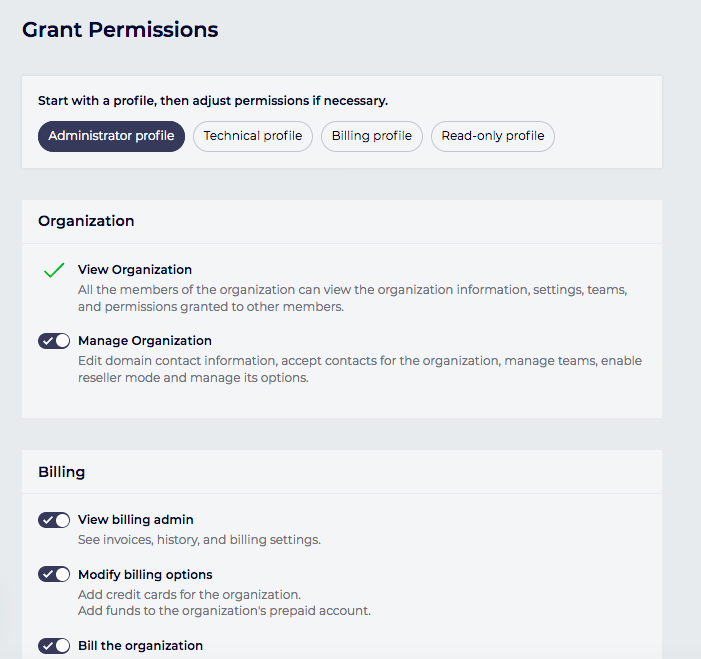Click the Manage Organization label text

pos(145,341)
